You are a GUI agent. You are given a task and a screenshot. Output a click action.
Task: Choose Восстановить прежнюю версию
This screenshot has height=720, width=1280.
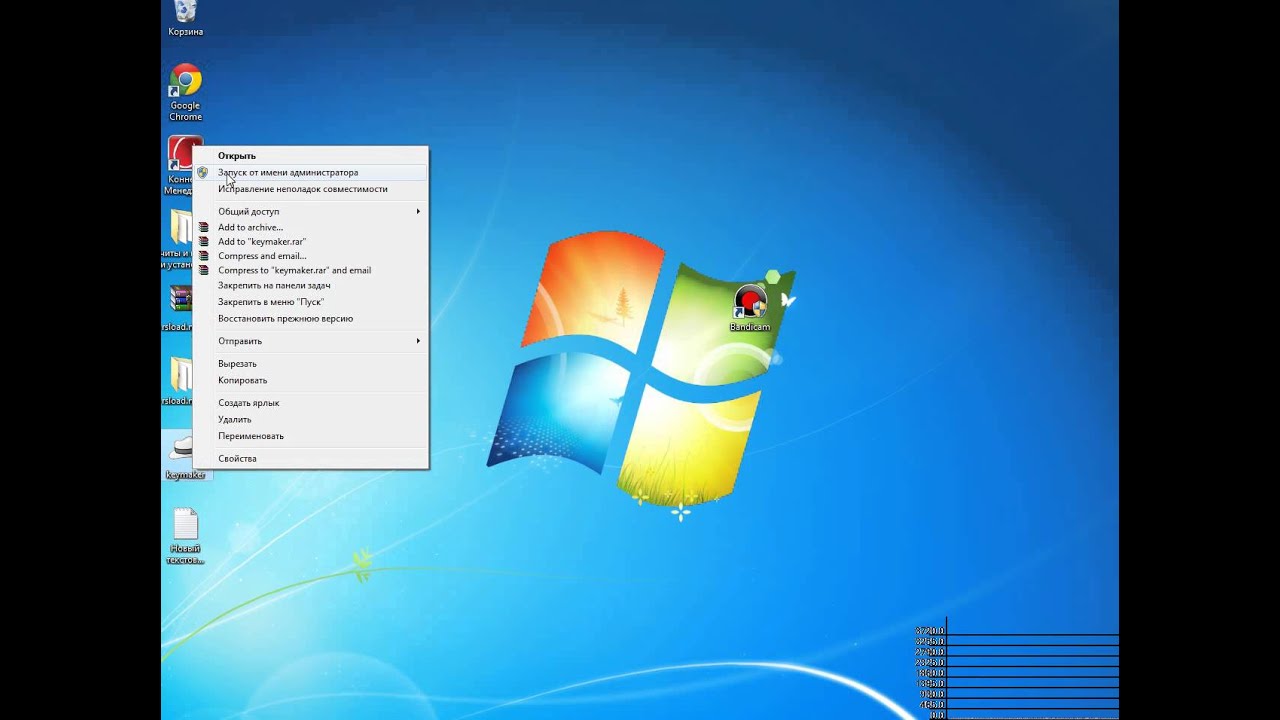point(311,319)
